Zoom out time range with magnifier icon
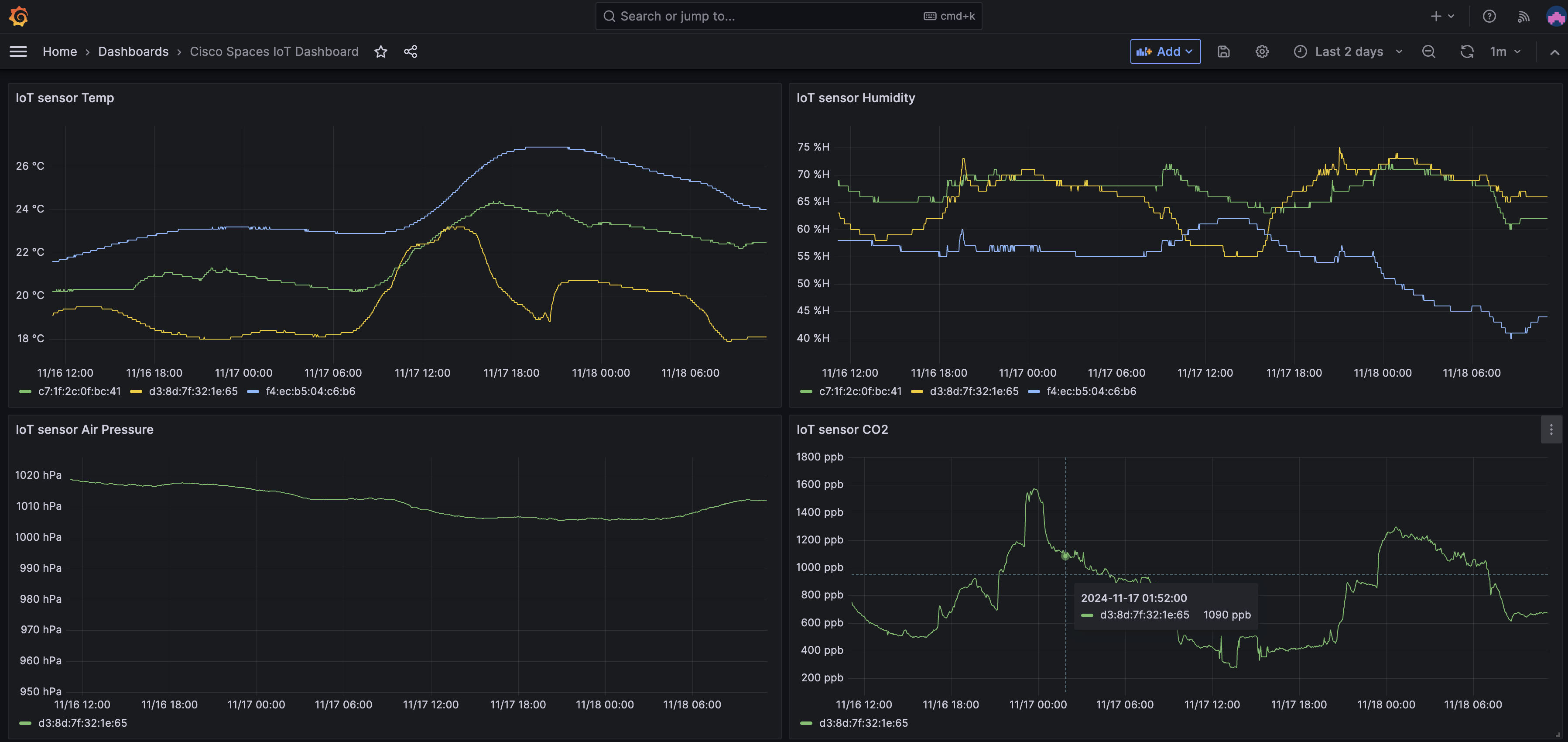This screenshot has width=1568, height=742. point(1429,52)
